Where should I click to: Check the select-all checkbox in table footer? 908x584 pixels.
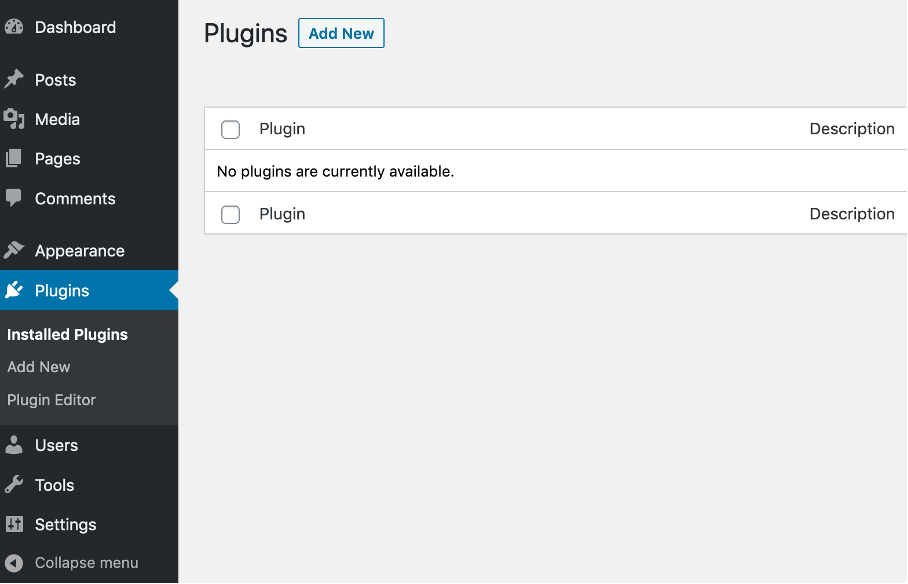click(230, 214)
